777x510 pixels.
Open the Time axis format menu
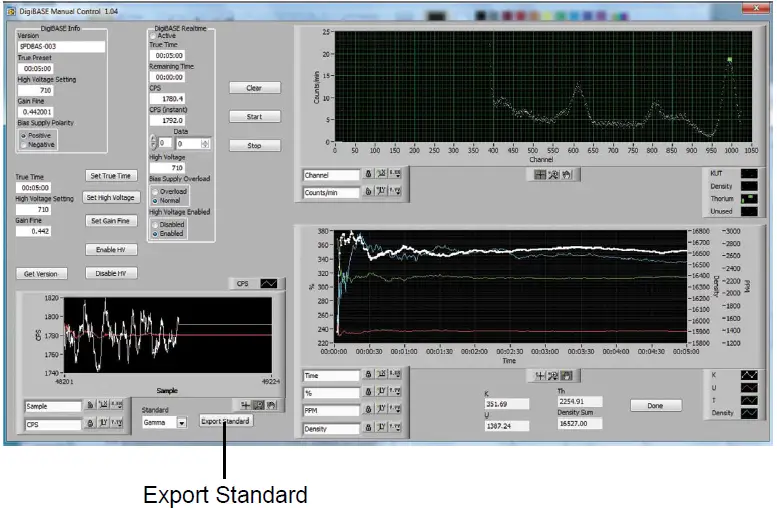(x=395, y=374)
